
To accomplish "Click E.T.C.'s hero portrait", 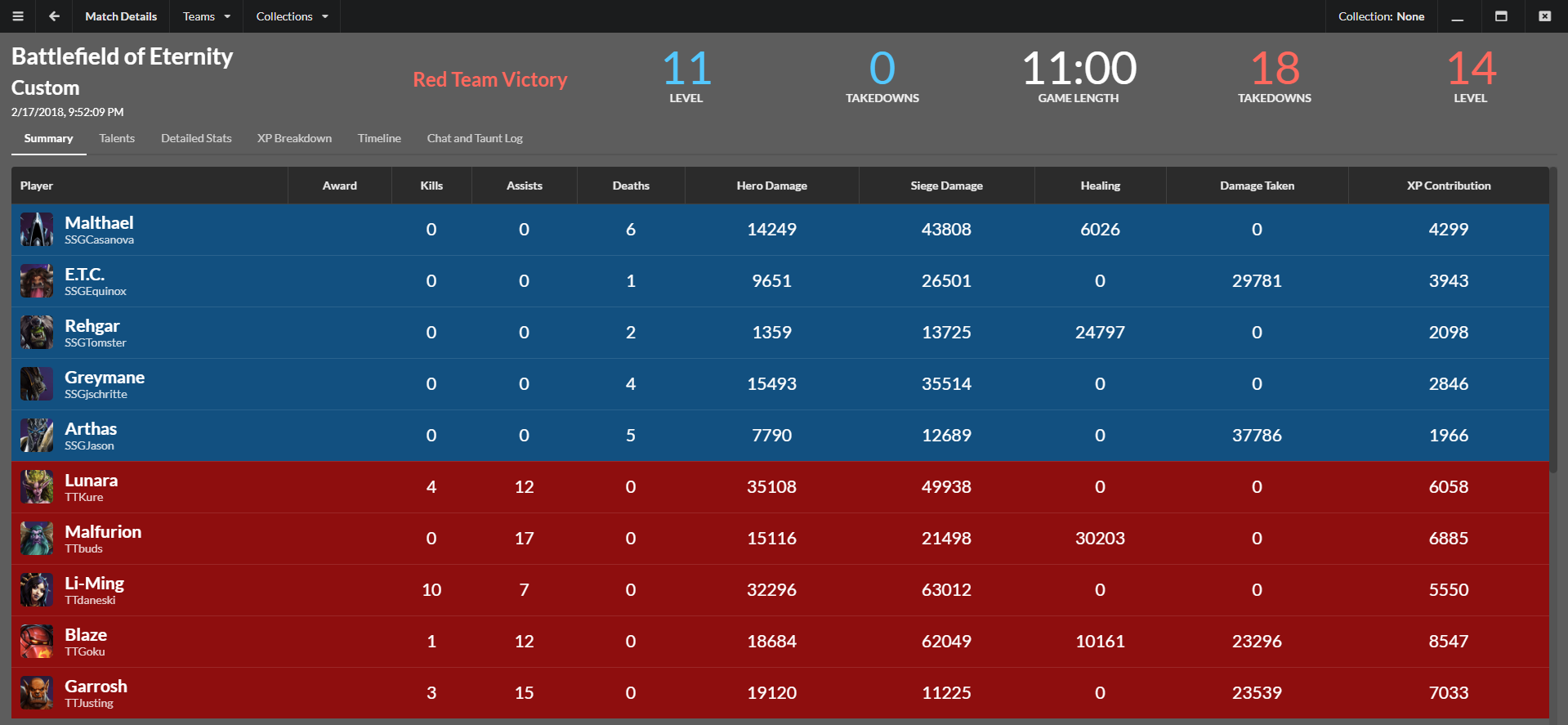I will tap(37, 281).
